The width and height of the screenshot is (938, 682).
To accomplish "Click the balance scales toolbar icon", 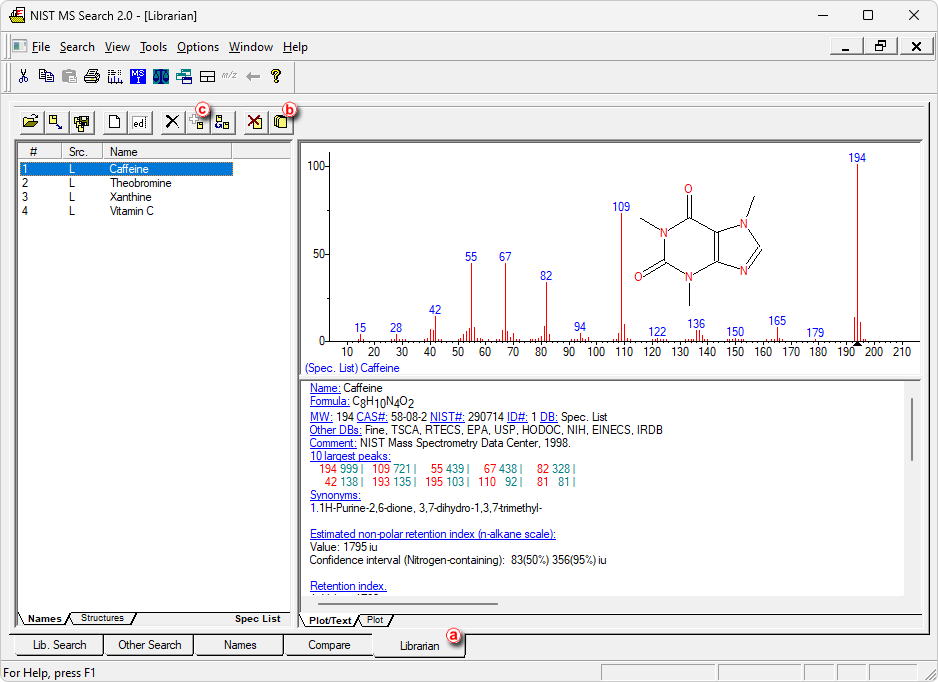I will [161, 76].
